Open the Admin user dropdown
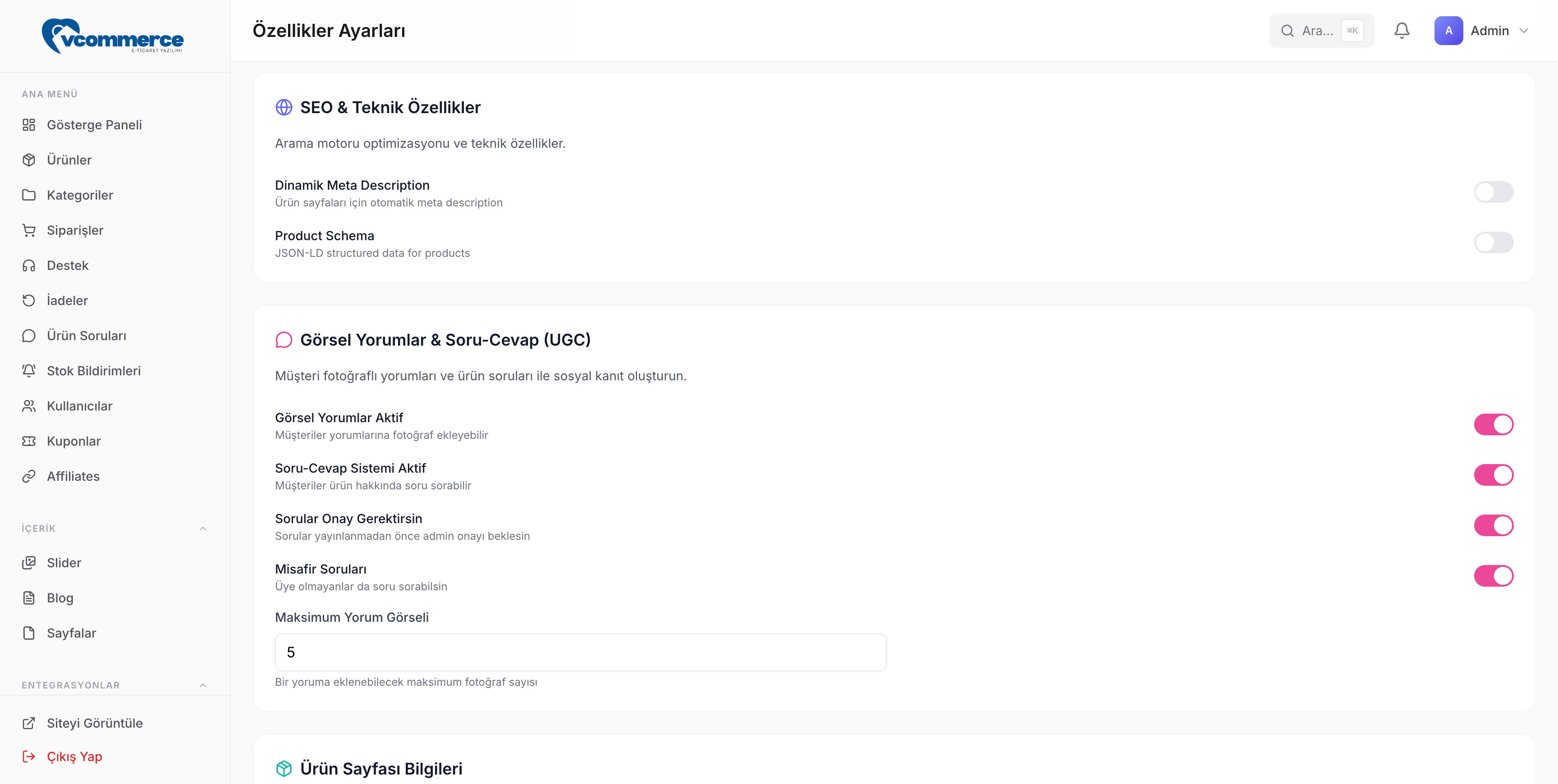 click(x=1482, y=31)
